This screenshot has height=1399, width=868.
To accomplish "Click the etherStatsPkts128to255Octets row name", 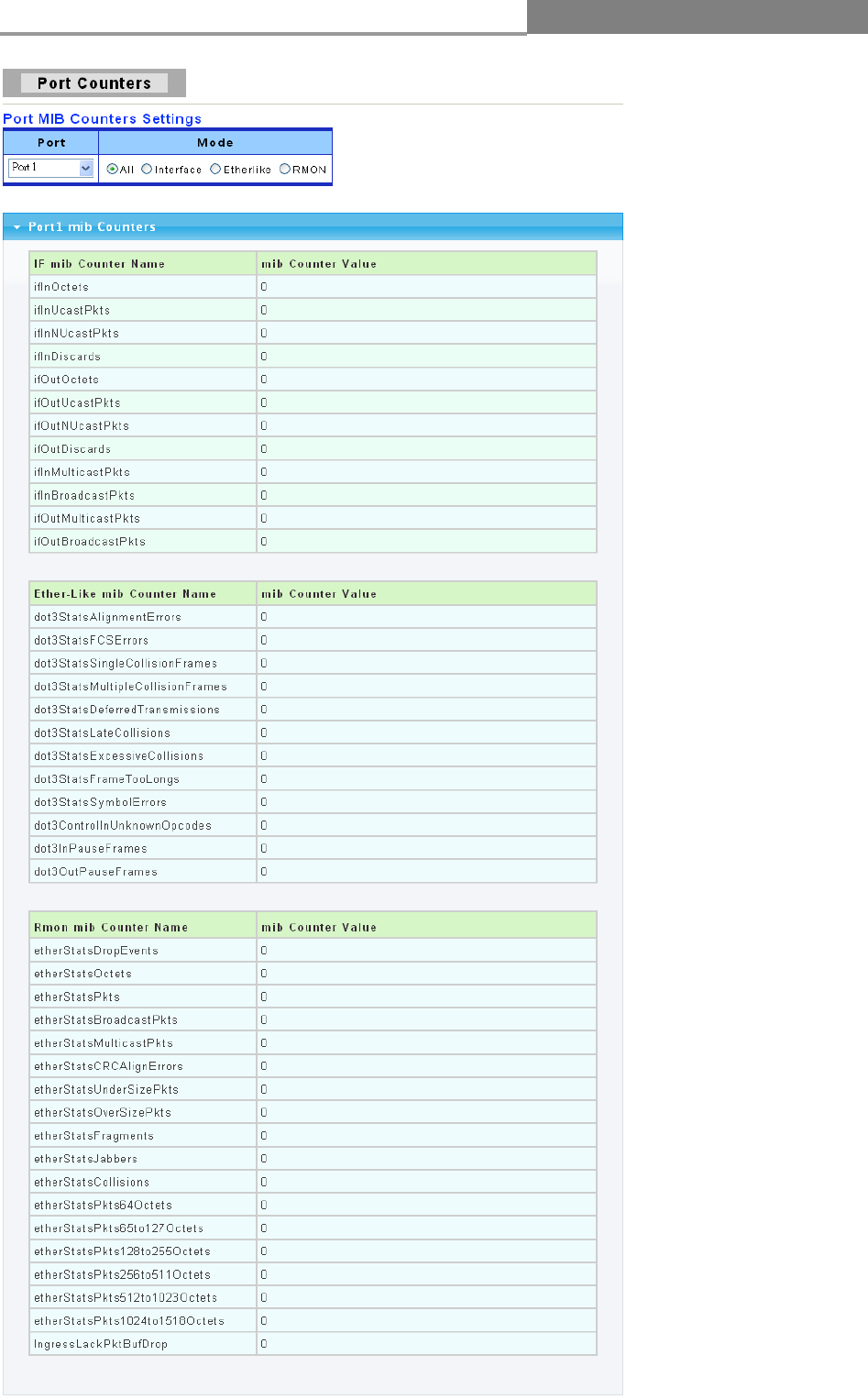I will click(x=122, y=1251).
